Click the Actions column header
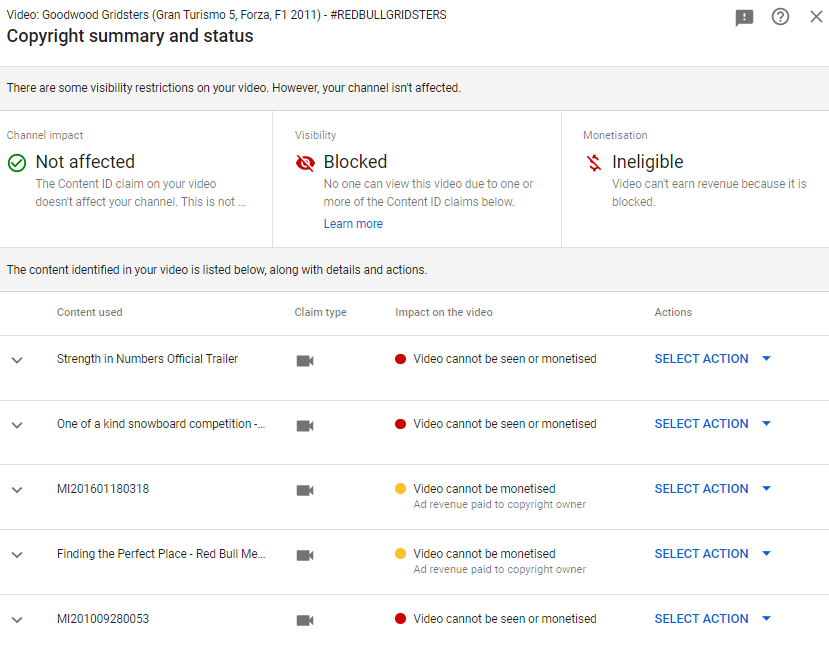The width and height of the screenshot is (829, 659). pos(673,312)
